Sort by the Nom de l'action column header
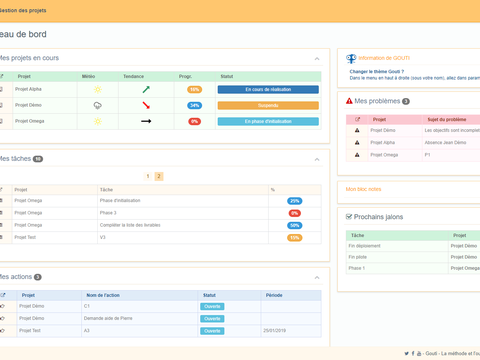 (x=103, y=295)
